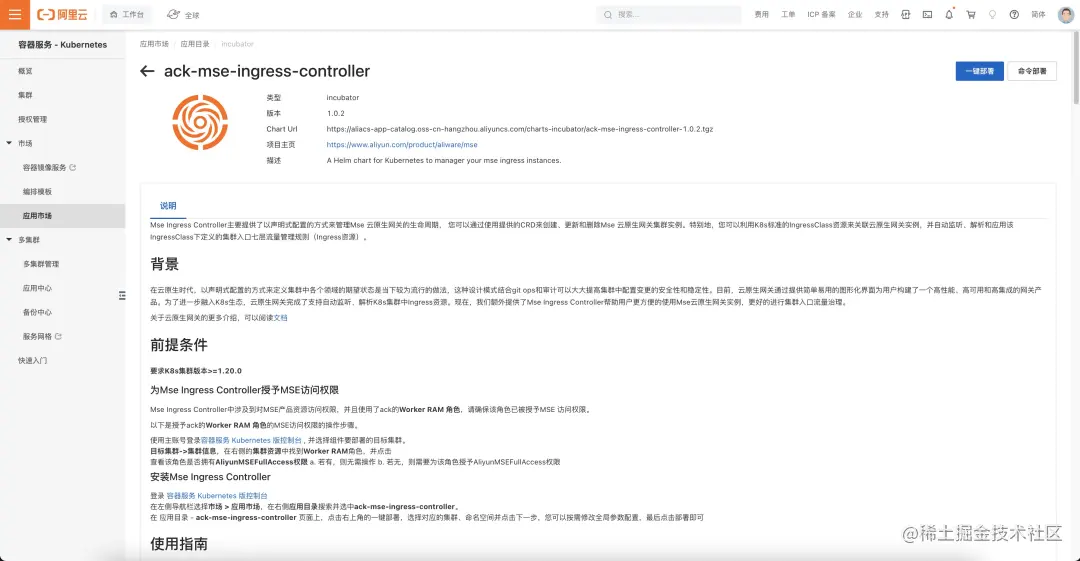Image resolution: width=1080 pixels, height=561 pixels.
Task: Focus the top search box
Action: (668, 14)
